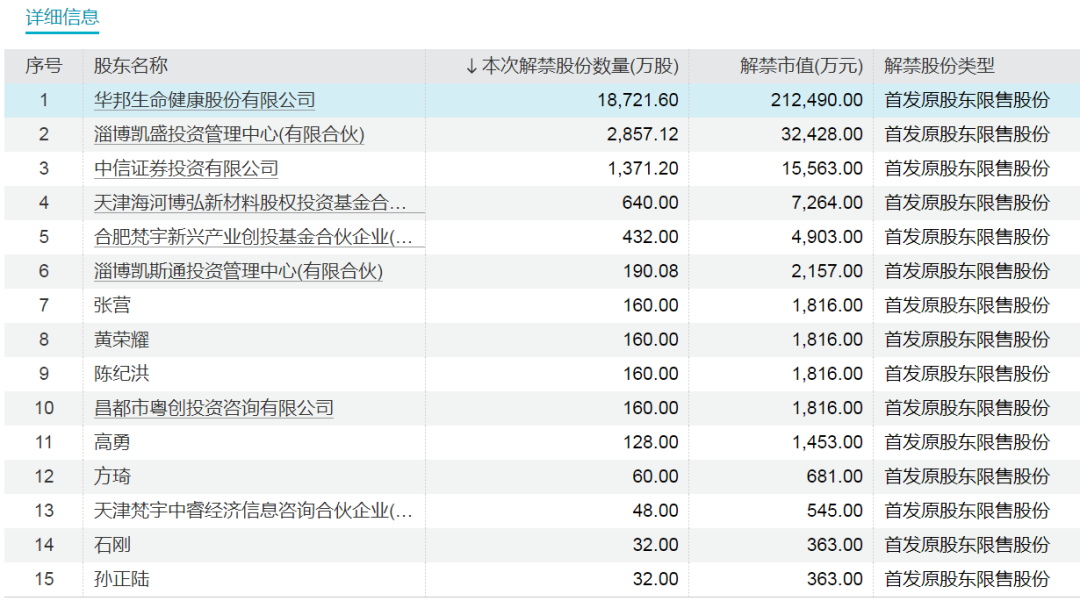Click the shareholder name 陈纪洪
1080x601 pixels.
(x=121, y=374)
